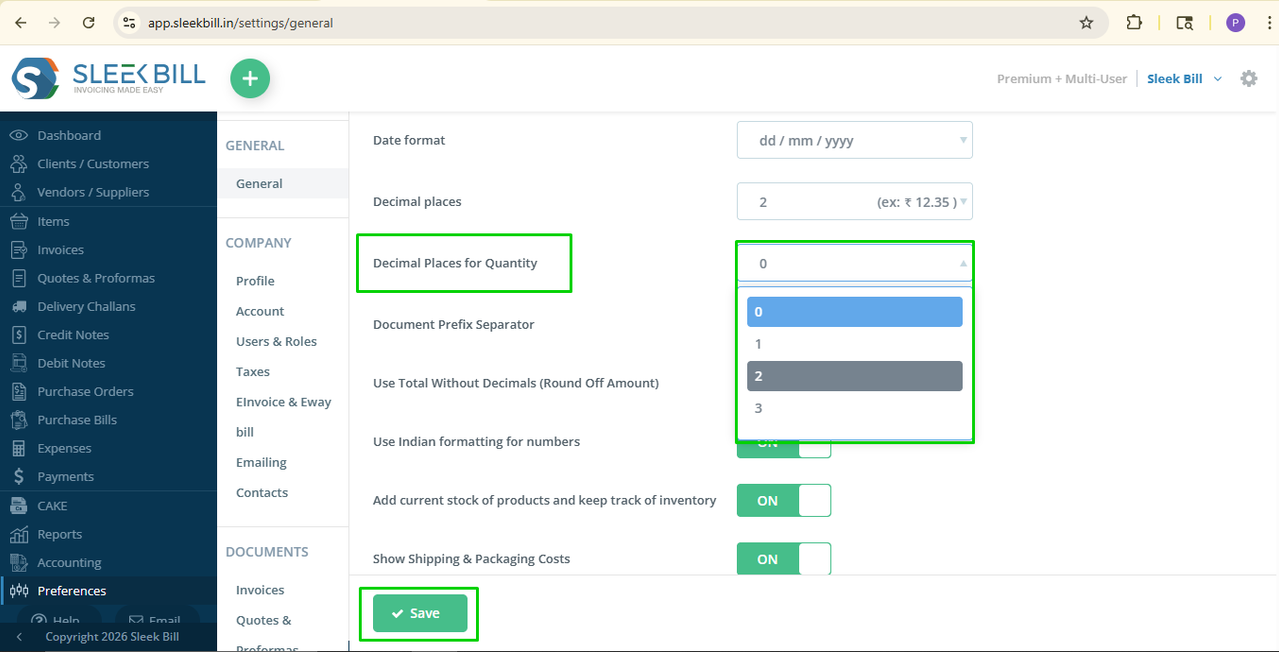The width and height of the screenshot is (1279, 652).
Task: Click Premium + Multi-User plan label
Action: [x=1062, y=78]
